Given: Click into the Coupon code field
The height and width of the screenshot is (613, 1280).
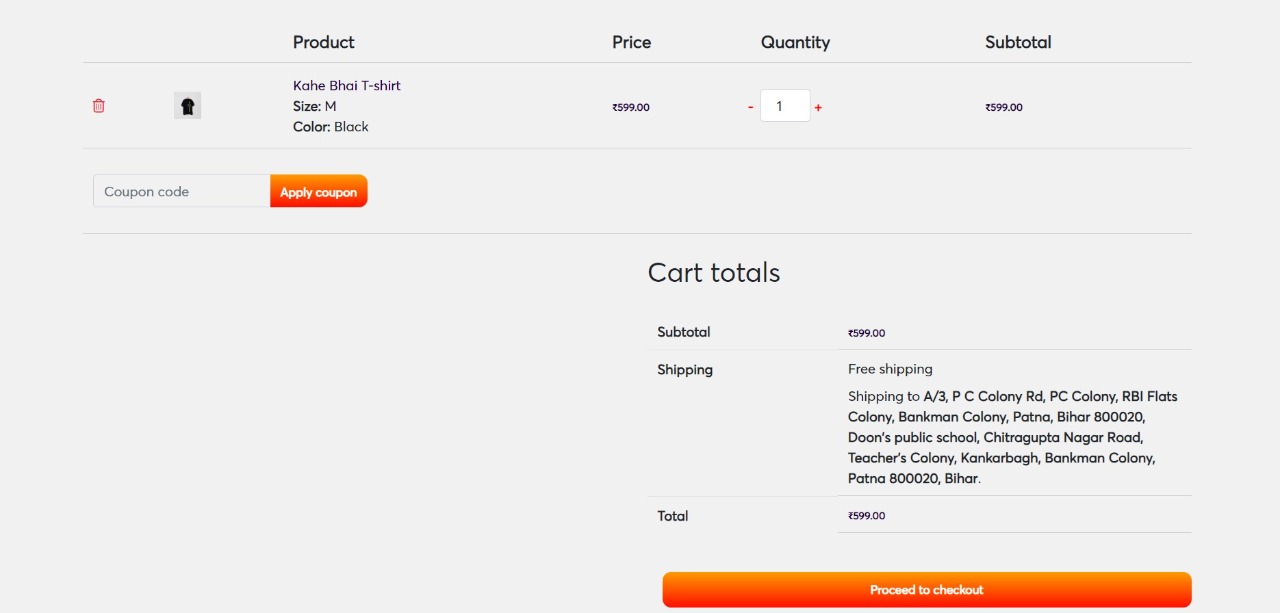Looking at the screenshot, I should (181, 191).
